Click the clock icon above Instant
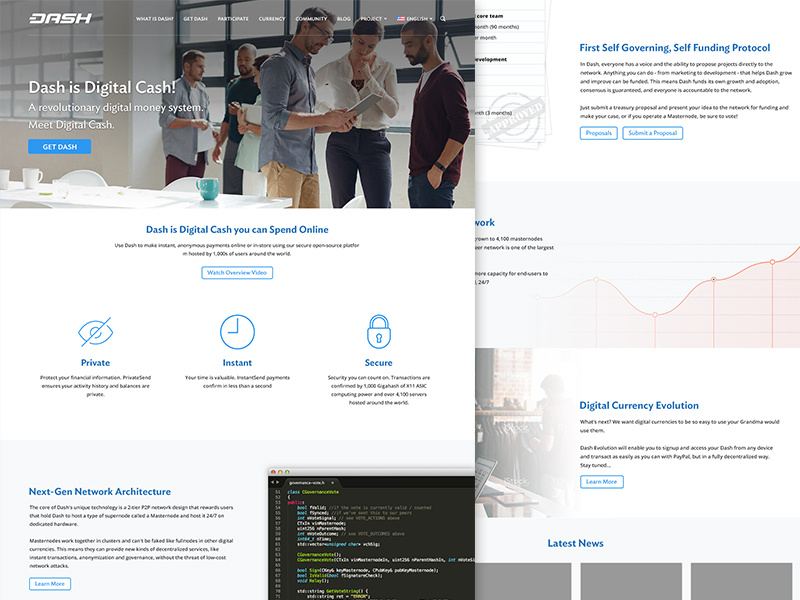This screenshot has height=600, width=800. 237,332
